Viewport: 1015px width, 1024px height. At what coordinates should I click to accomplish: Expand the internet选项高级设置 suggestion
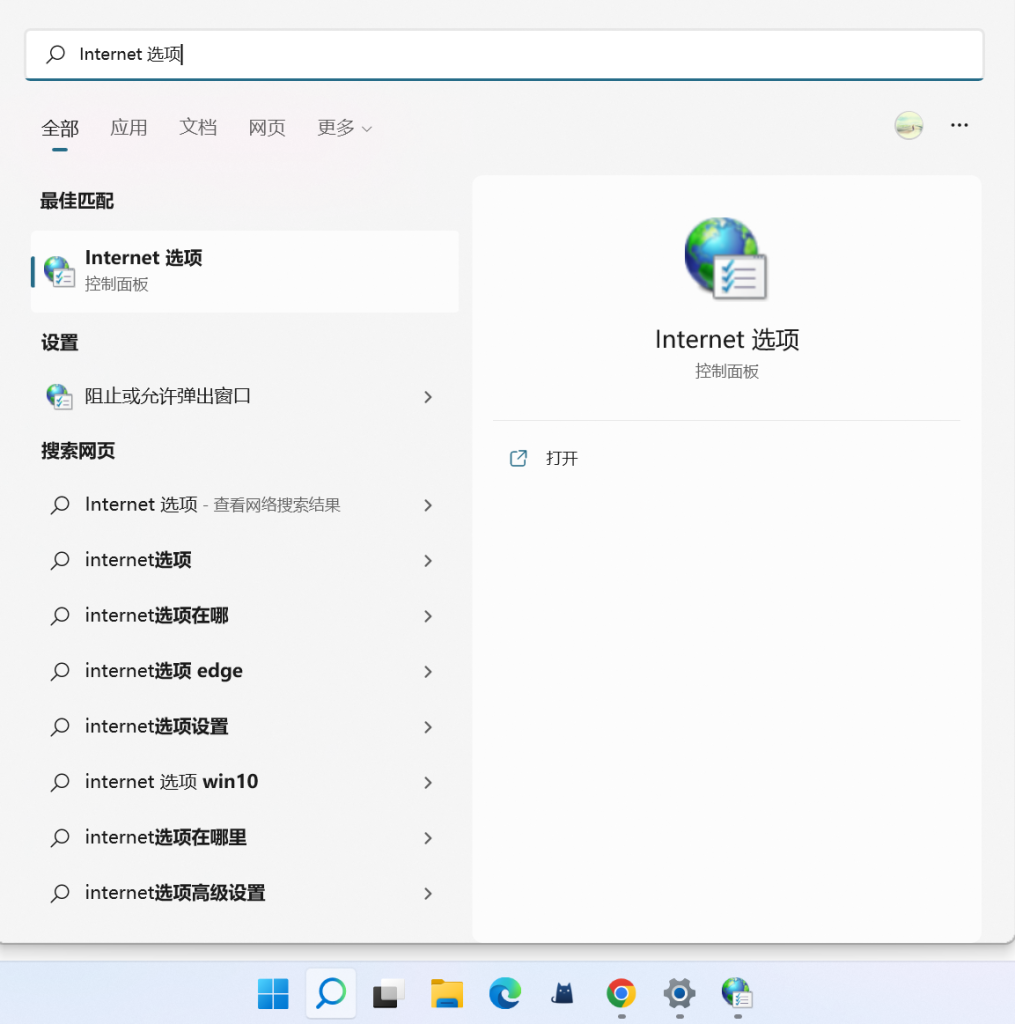click(x=428, y=893)
